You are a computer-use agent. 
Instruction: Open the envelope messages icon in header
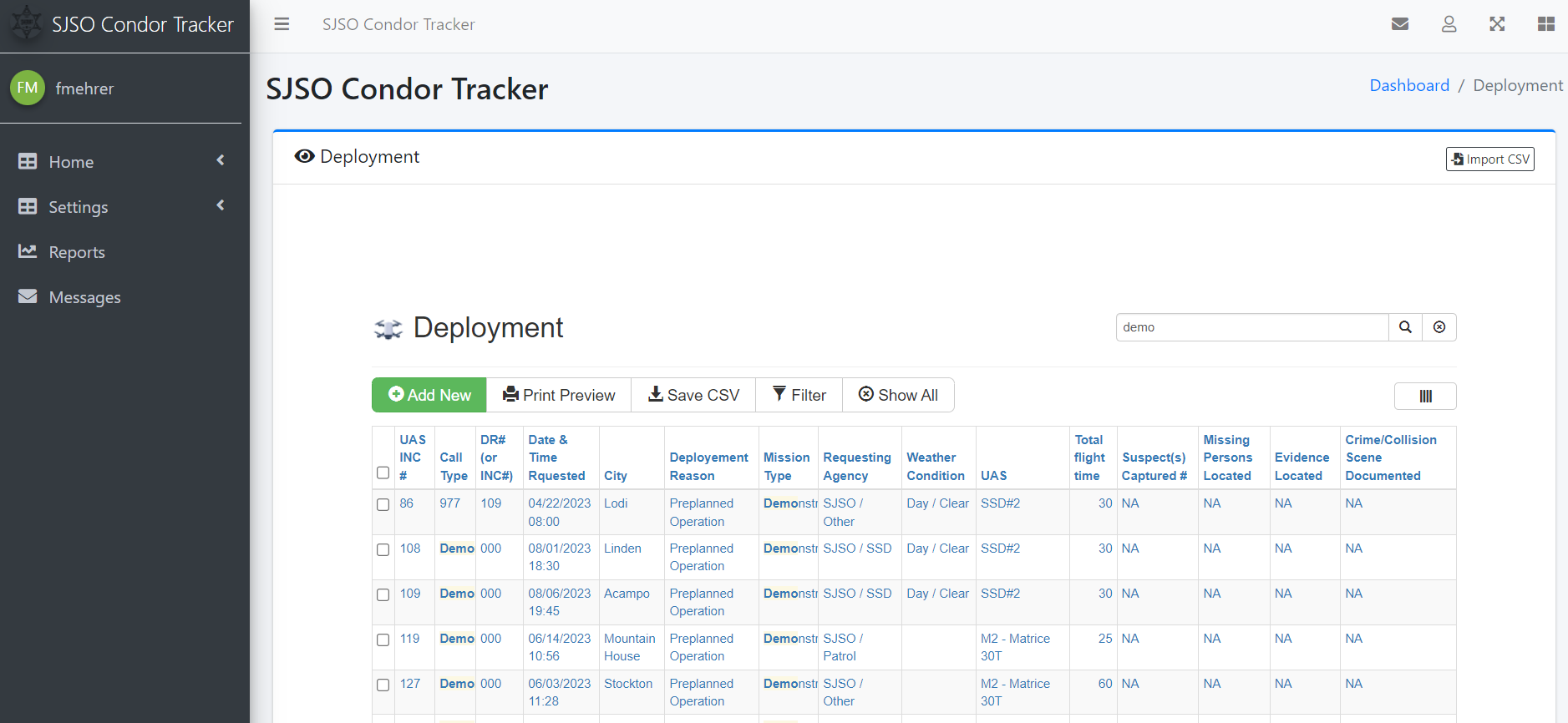(x=1400, y=24)
